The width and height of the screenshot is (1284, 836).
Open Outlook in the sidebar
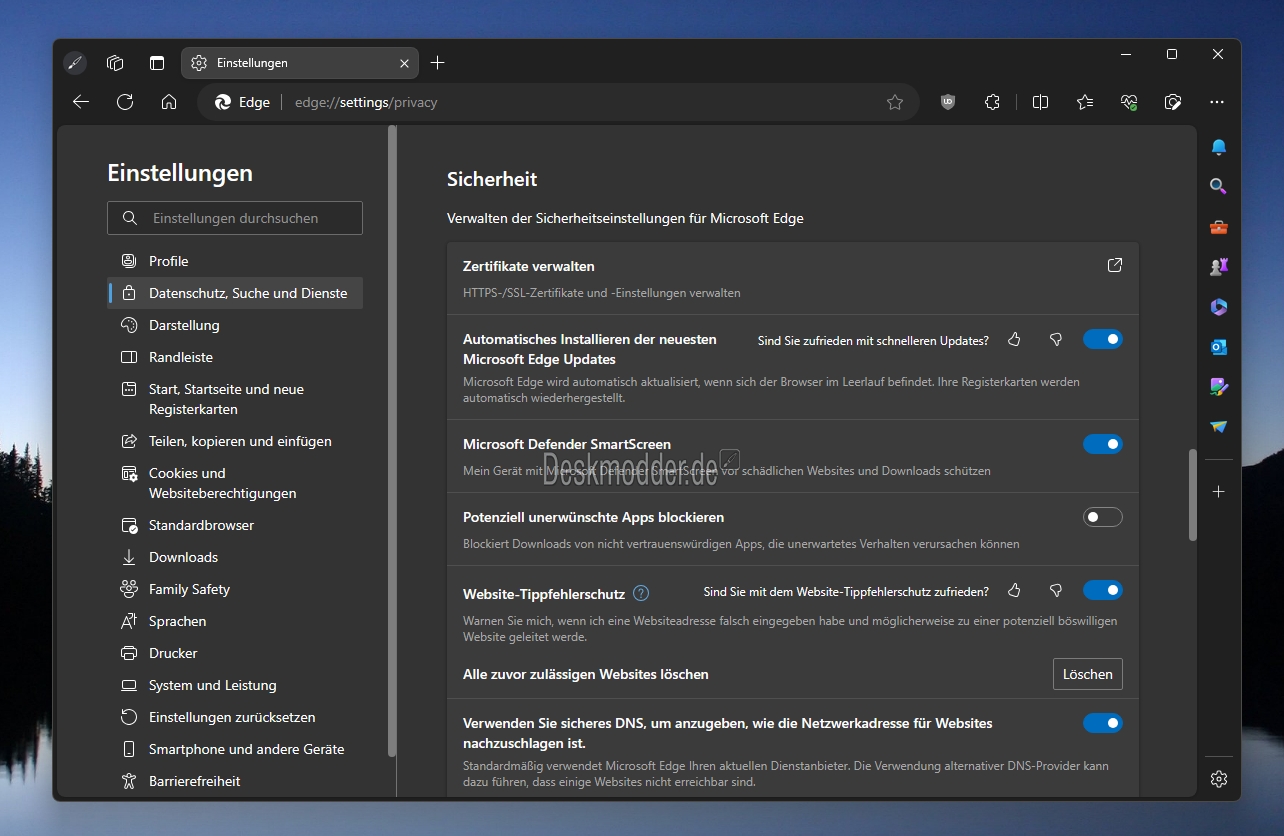1218,347
